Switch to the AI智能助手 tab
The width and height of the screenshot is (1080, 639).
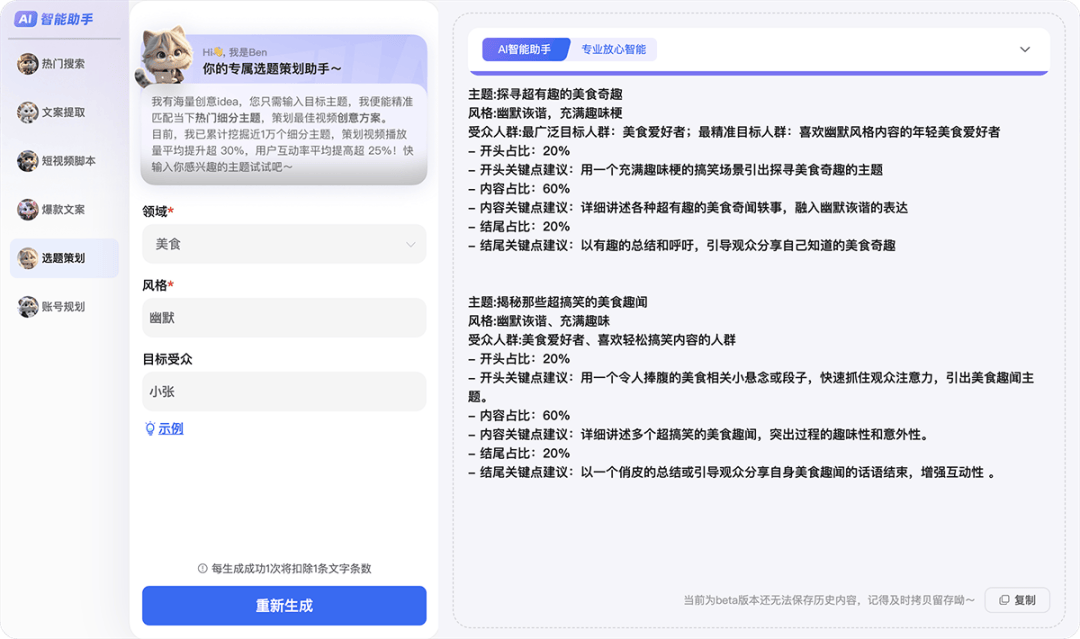524,50
